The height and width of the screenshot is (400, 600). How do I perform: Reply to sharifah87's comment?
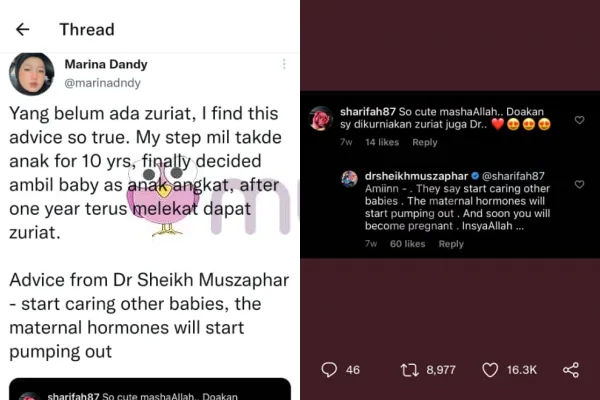point(425,143)
